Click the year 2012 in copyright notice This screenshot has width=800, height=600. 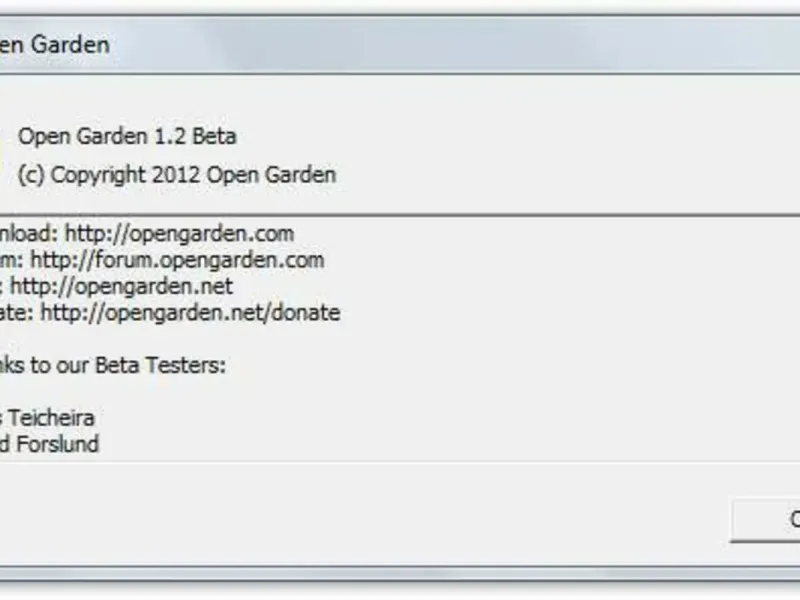(177, 175)
